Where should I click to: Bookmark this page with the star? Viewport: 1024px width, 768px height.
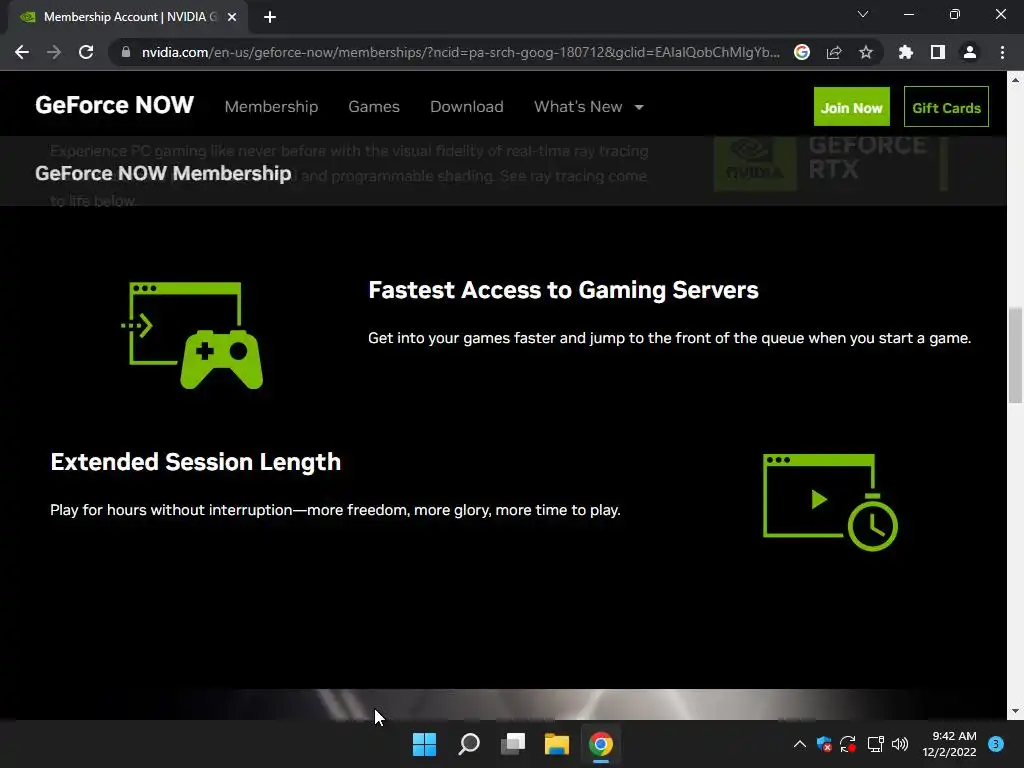point(866,52)
